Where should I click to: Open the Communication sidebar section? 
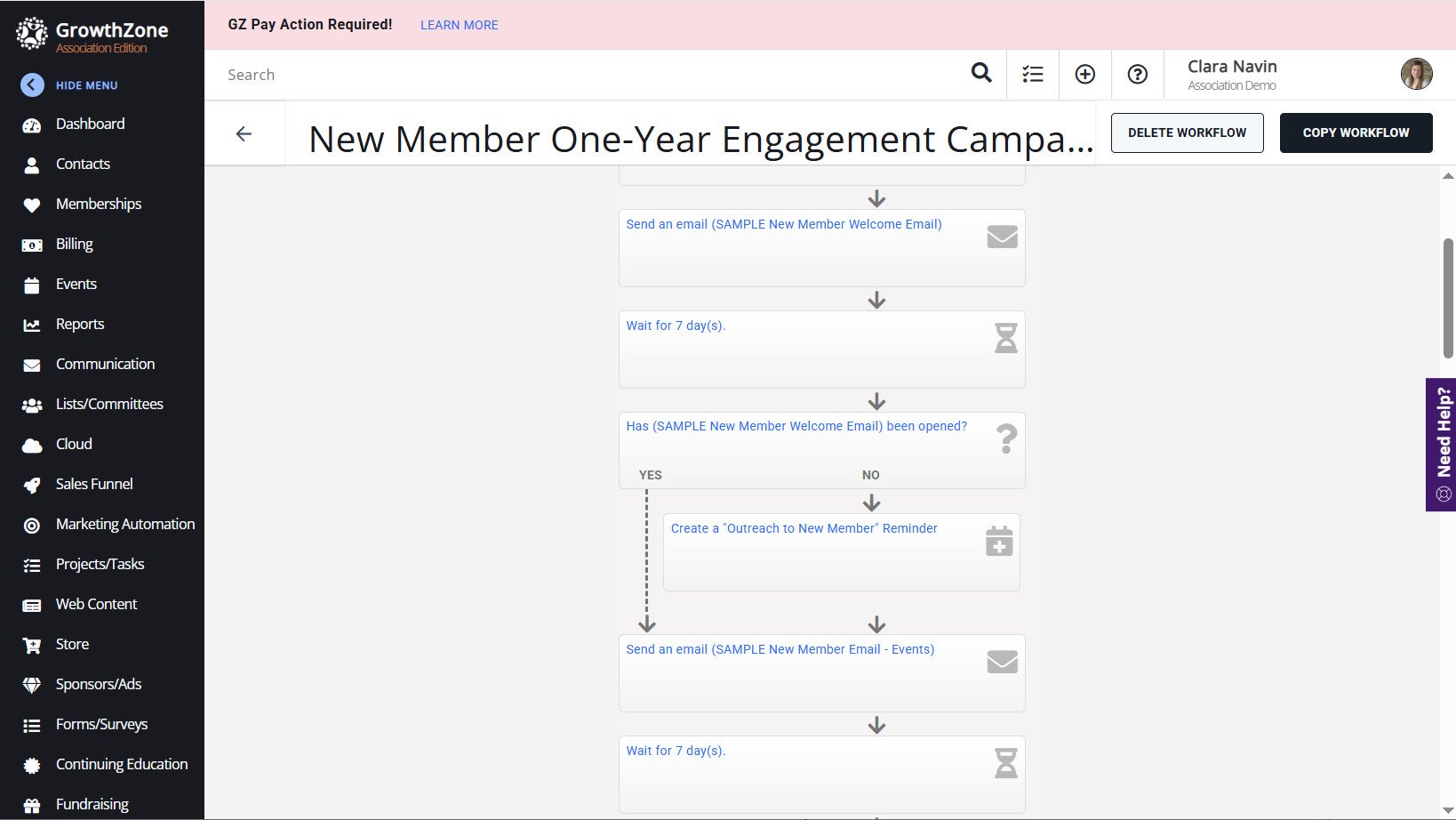105,365
